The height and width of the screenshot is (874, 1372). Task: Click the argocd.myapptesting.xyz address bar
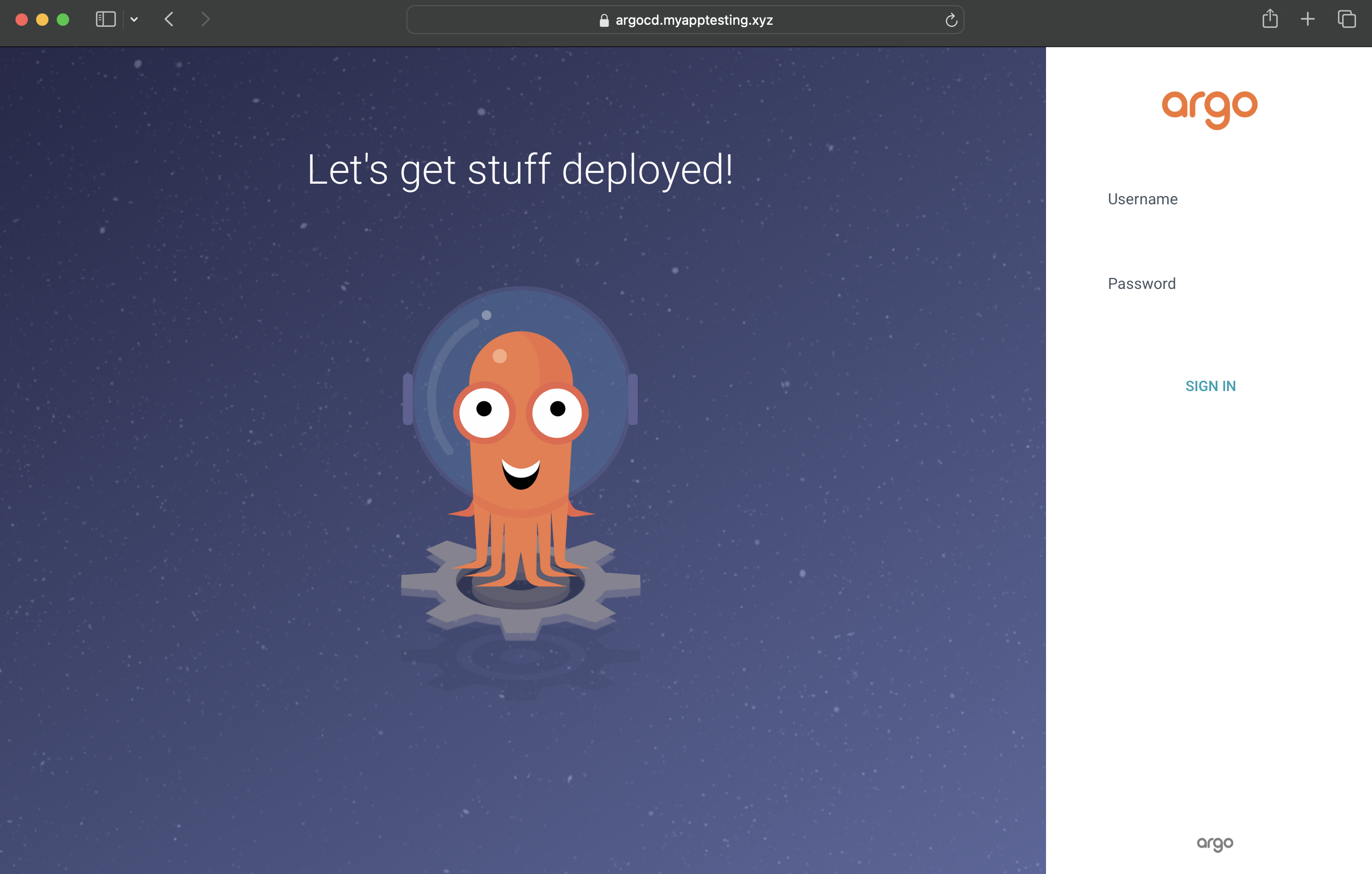(x=693, y=21)
